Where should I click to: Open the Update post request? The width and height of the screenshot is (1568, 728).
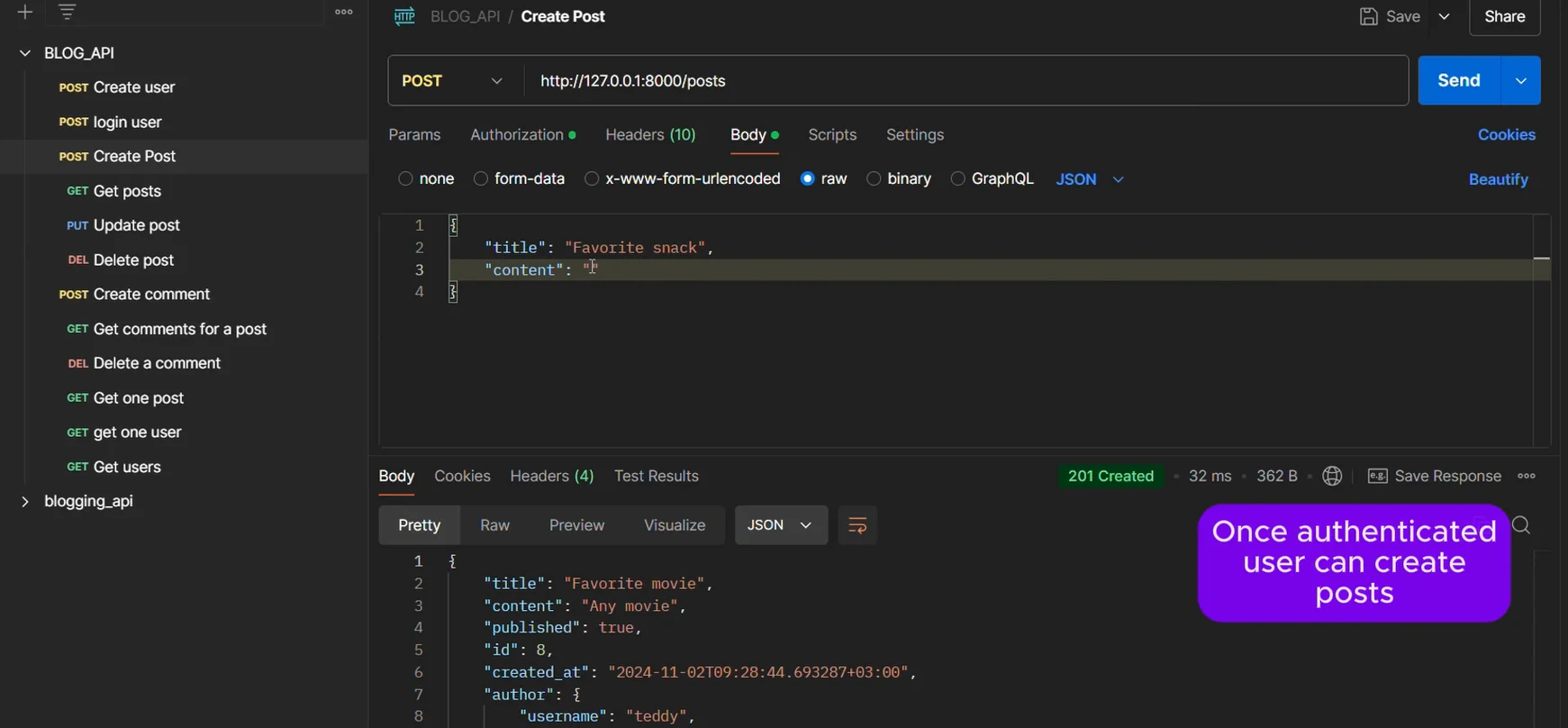(x=136, y=225)
